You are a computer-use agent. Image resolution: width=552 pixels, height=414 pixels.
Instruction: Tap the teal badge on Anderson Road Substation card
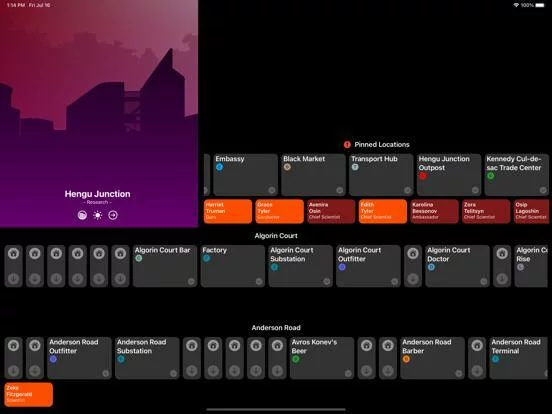[121, 359]
